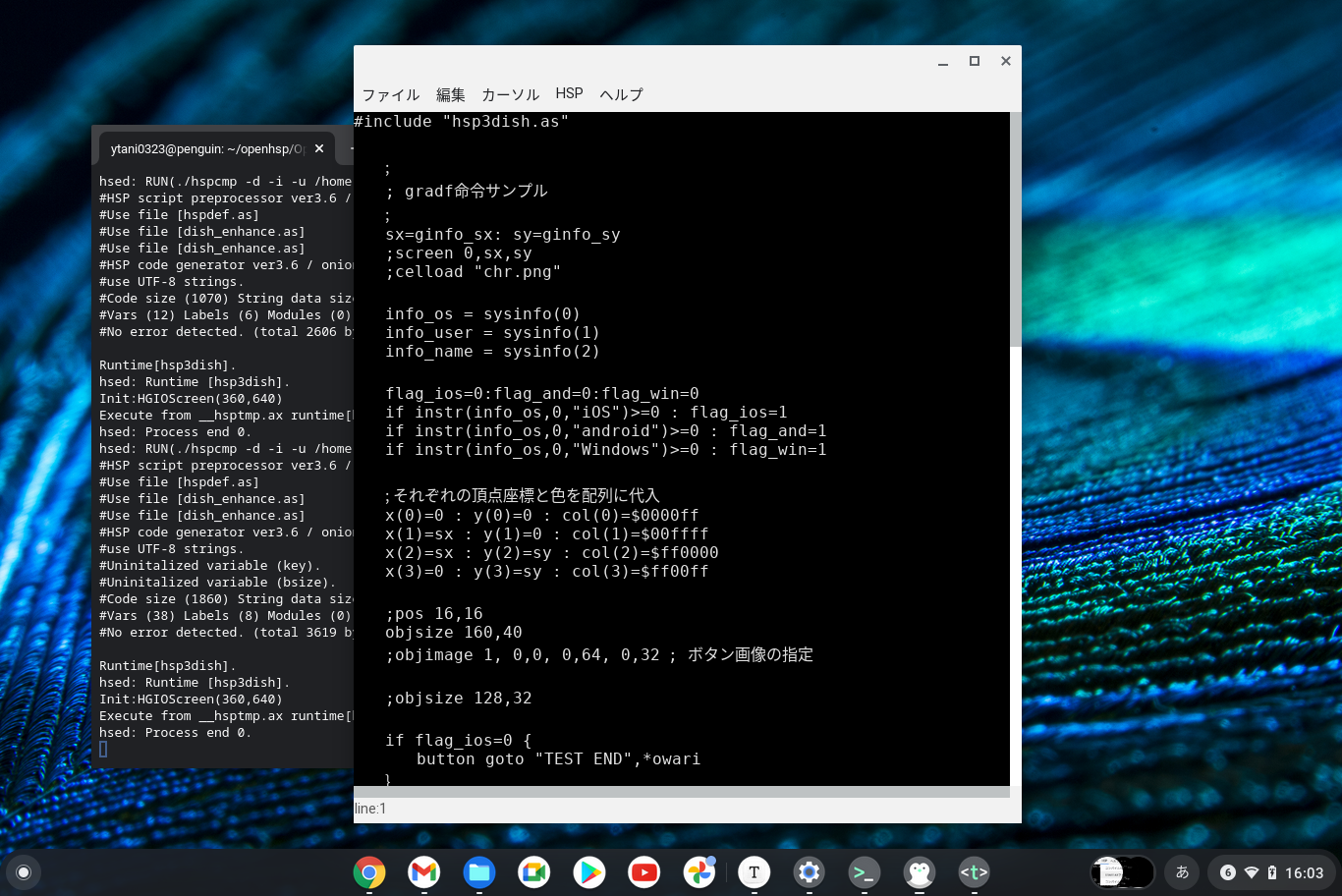Open the 16:03 clock status tray

click(1304, 872)
